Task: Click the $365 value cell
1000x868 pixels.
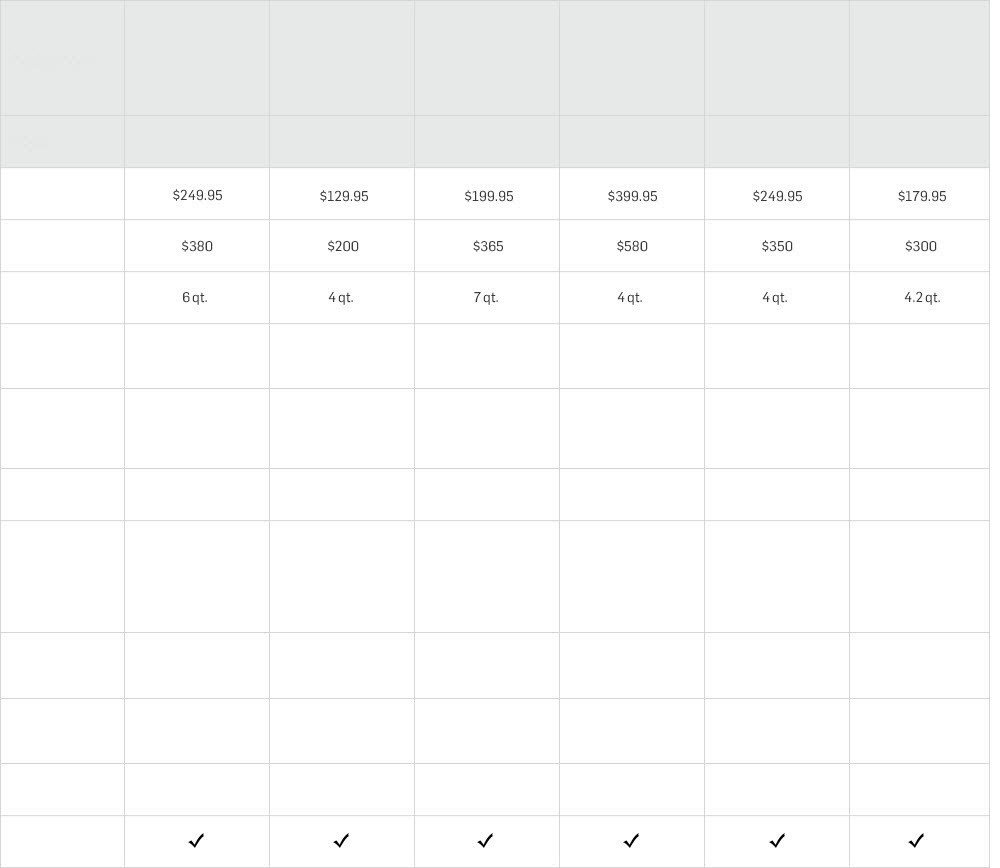Action: (488, 246)
